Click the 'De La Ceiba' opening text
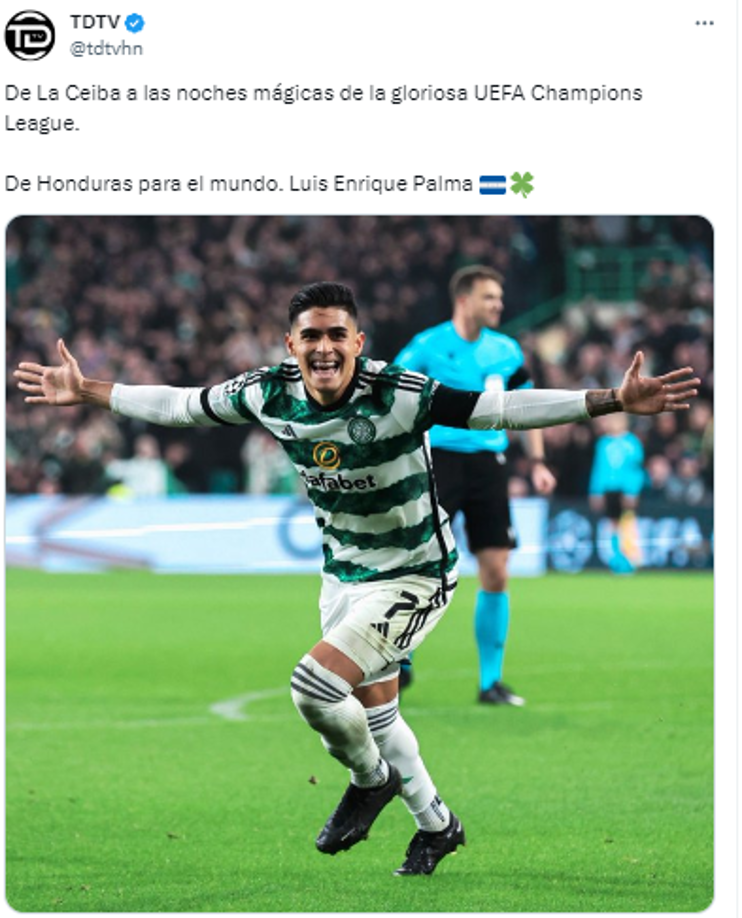742x918 pixels. [x=63, y=93]
